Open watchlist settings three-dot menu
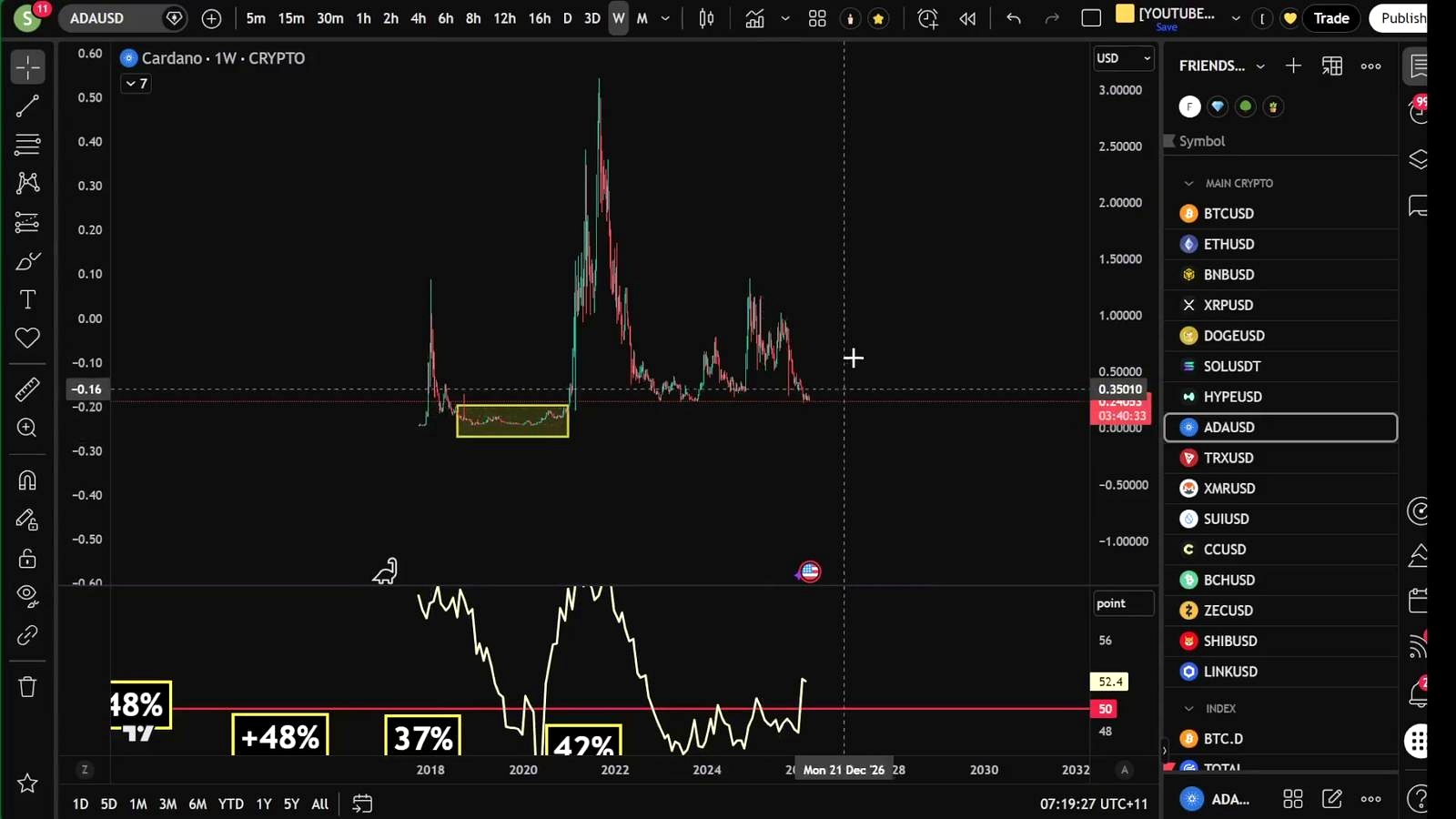1456x819 pixels. click(1371, 66)
